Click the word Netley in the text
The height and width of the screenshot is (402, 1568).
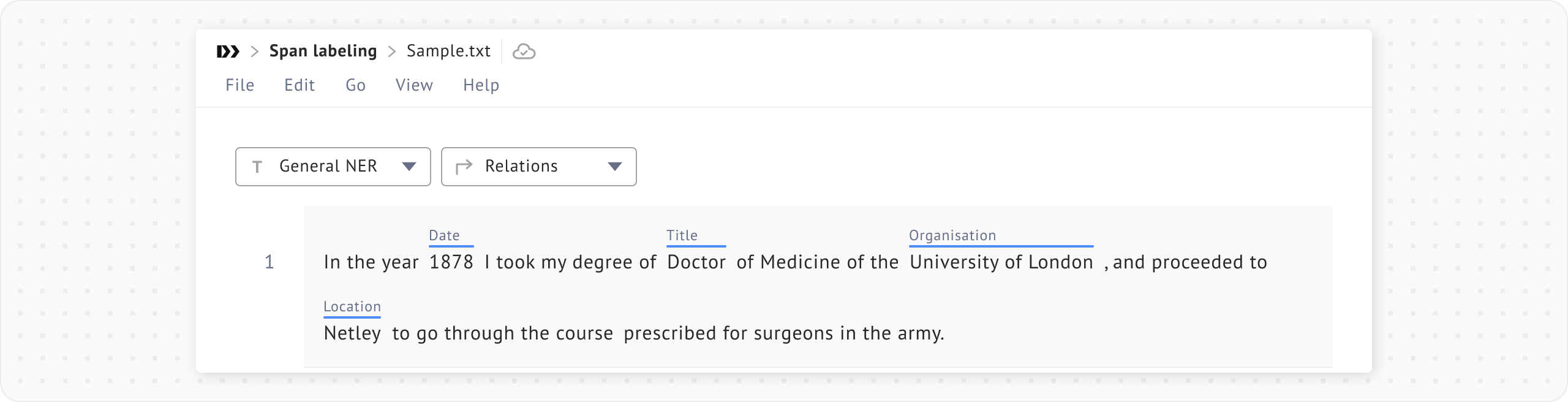click(352, 333)
